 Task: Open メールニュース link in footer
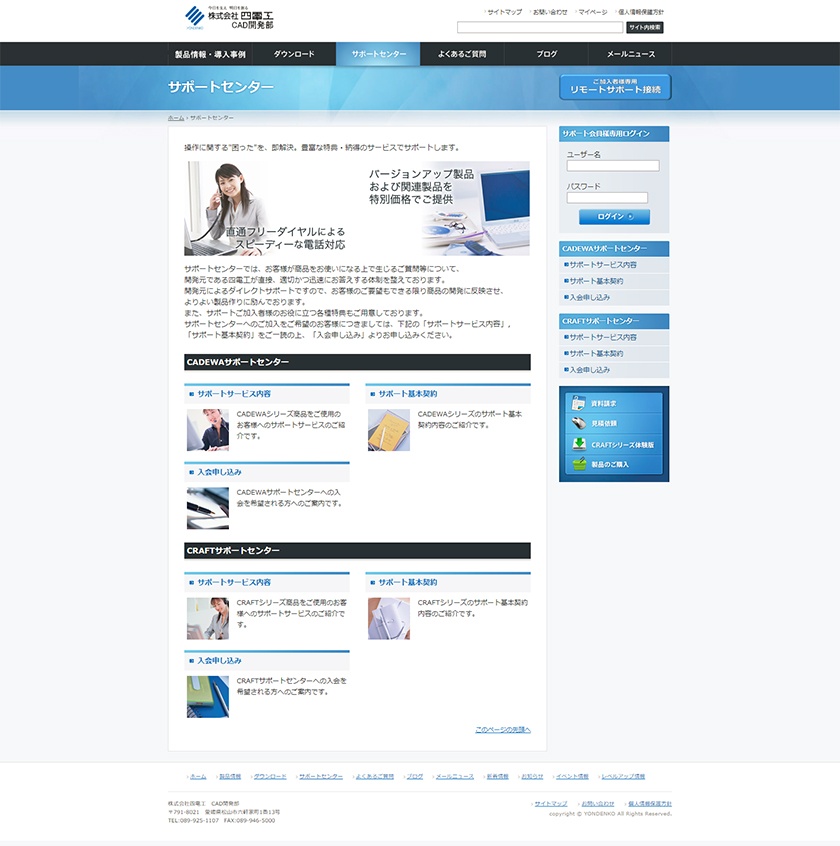point(454,776)
